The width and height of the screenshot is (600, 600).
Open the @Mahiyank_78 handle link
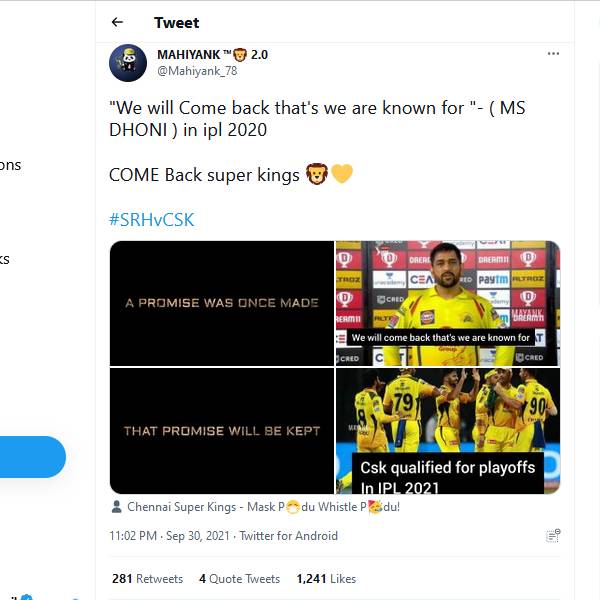tap(197, 71)
